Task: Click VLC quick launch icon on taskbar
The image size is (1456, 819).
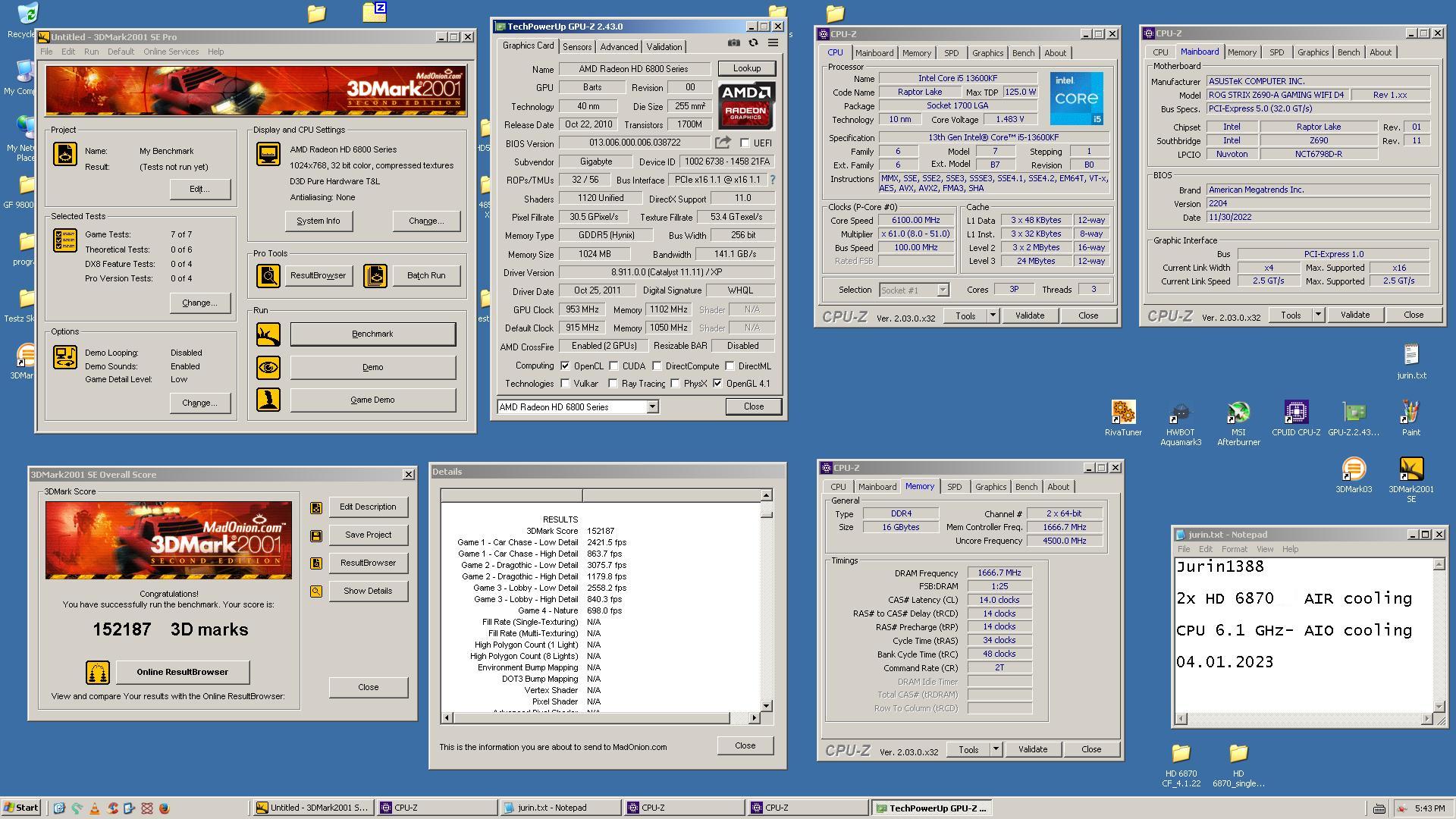Action: [95, 808]
